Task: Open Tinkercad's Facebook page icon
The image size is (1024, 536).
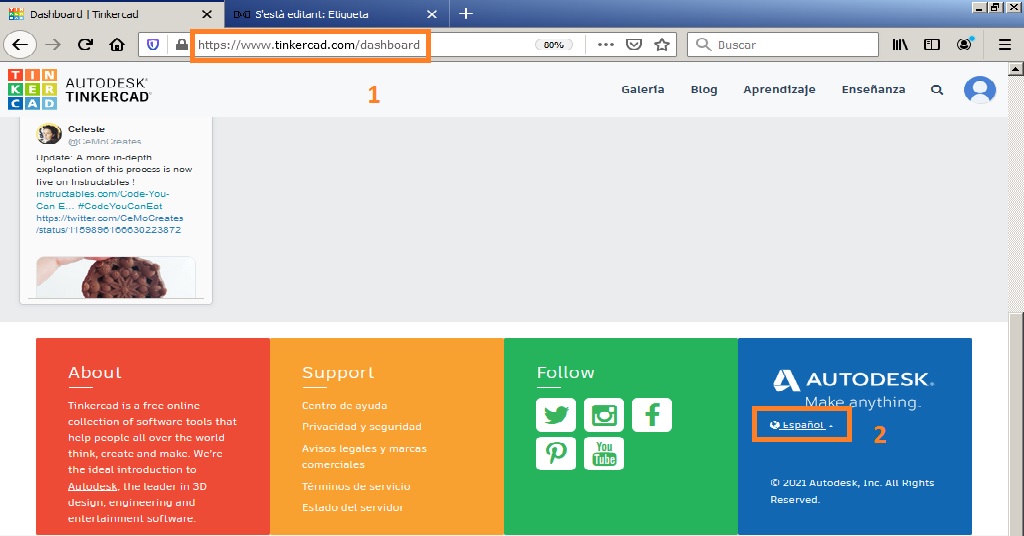Action: (652, 415)
